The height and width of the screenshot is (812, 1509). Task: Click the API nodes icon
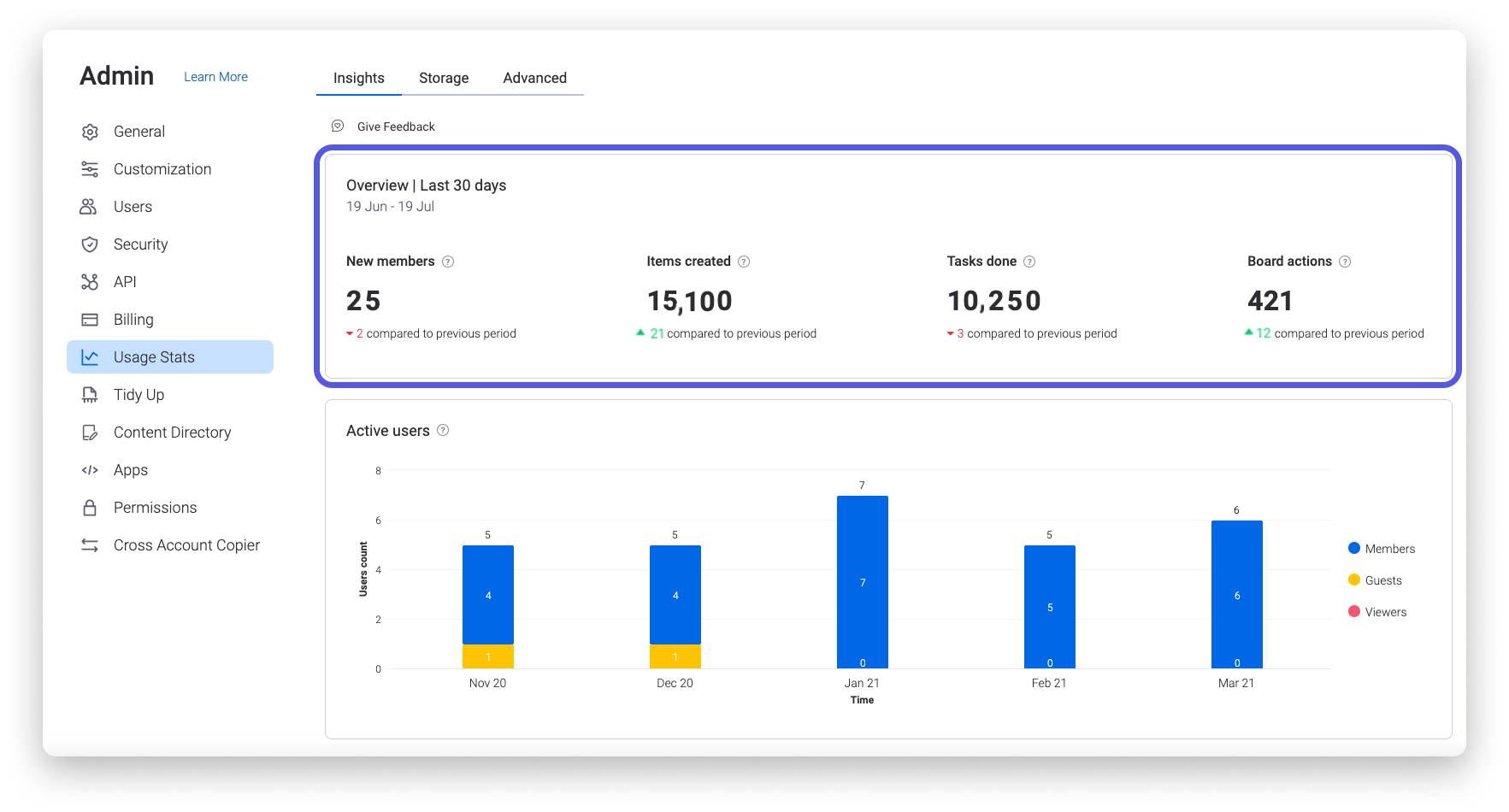[x=90, y=282]
